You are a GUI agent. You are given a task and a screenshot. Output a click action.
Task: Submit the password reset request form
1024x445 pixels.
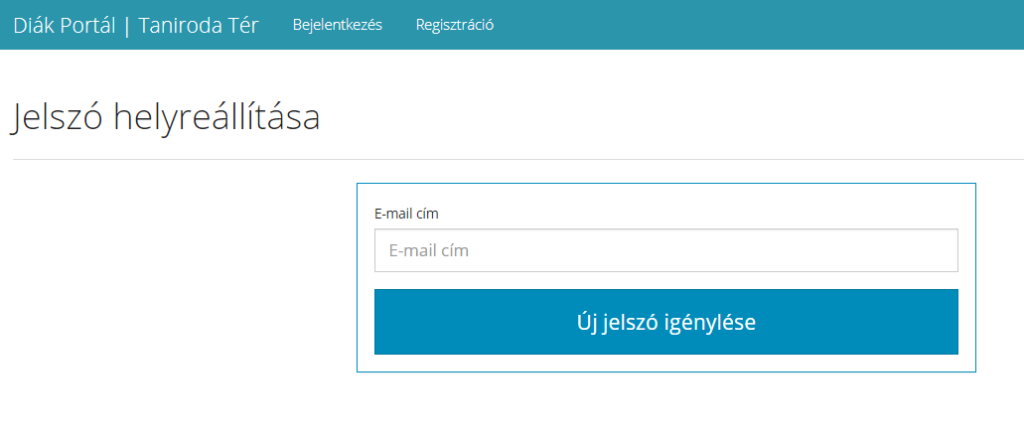click(x=666, y=322)
